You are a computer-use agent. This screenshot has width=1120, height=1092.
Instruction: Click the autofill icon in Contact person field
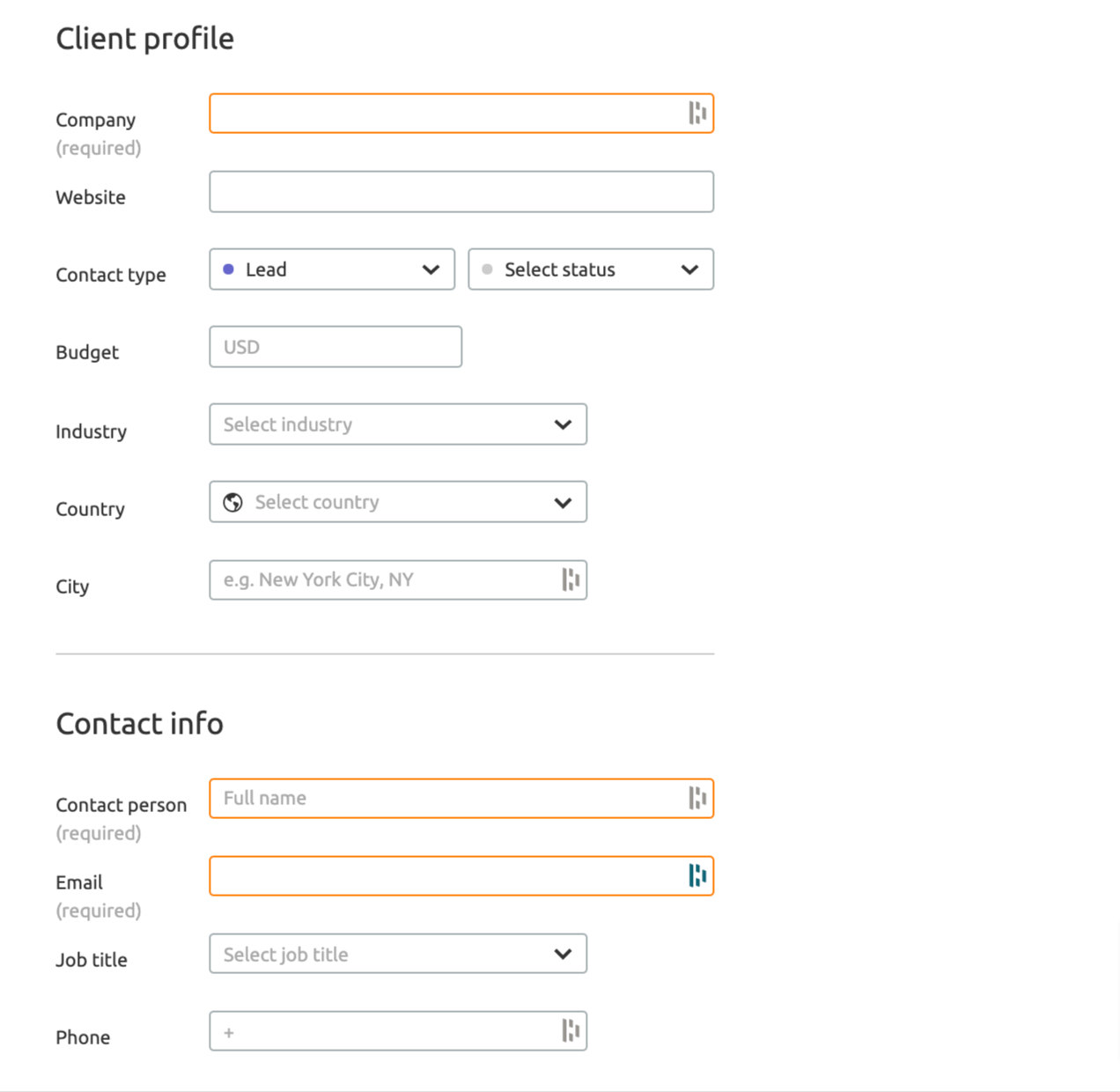click(x=697, y=798)
